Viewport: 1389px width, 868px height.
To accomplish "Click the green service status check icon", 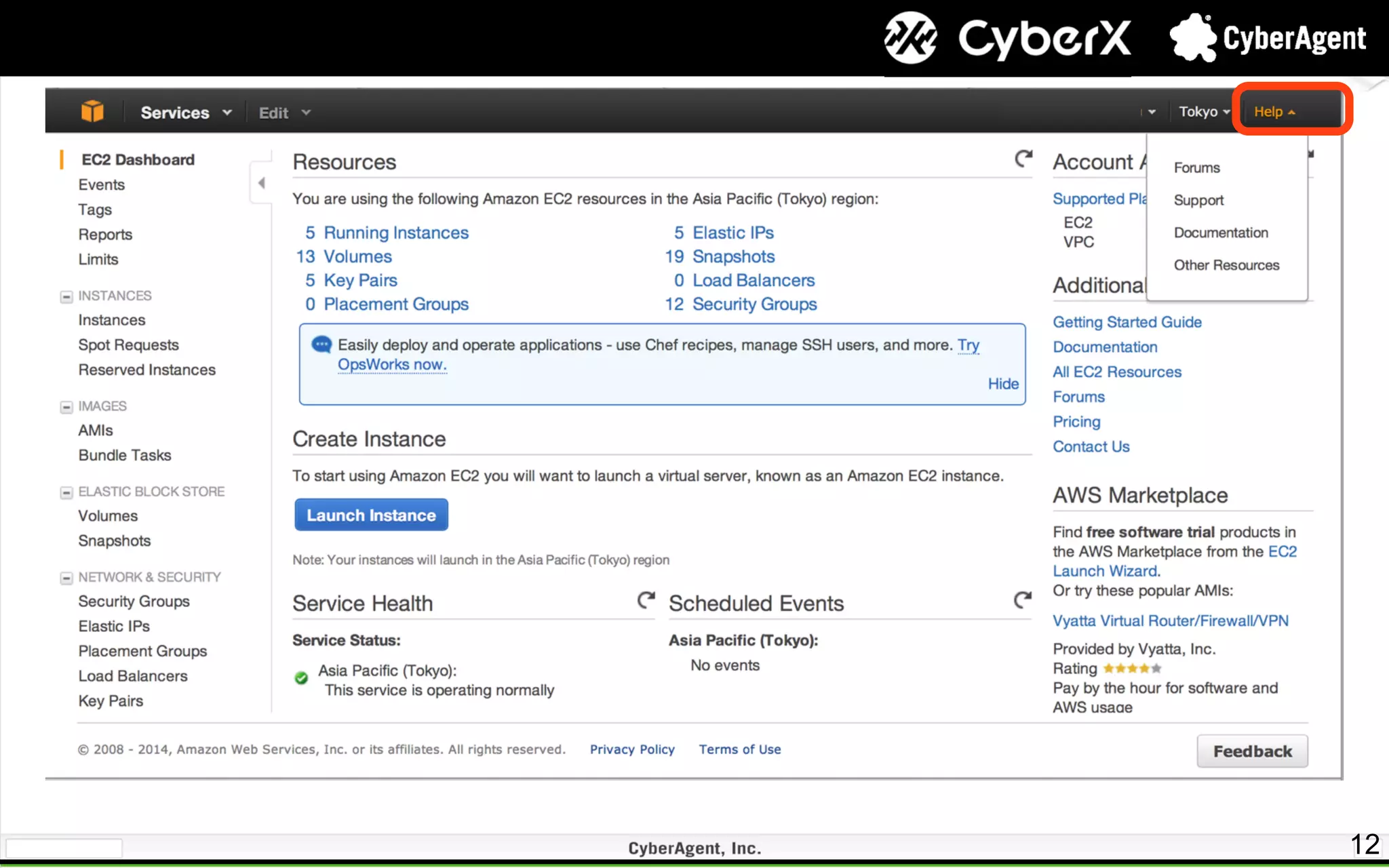I will pos(301,677).
